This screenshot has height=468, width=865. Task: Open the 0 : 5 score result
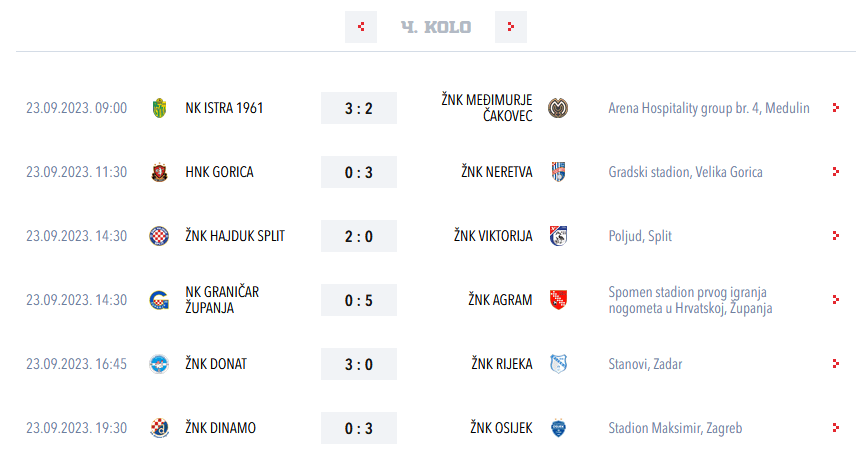359,300
